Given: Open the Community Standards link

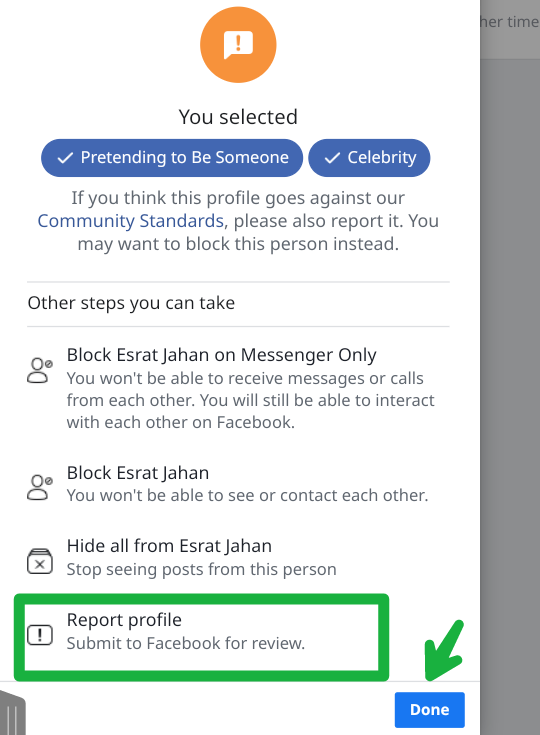Looking at the screenshot, I should point(131,221).
